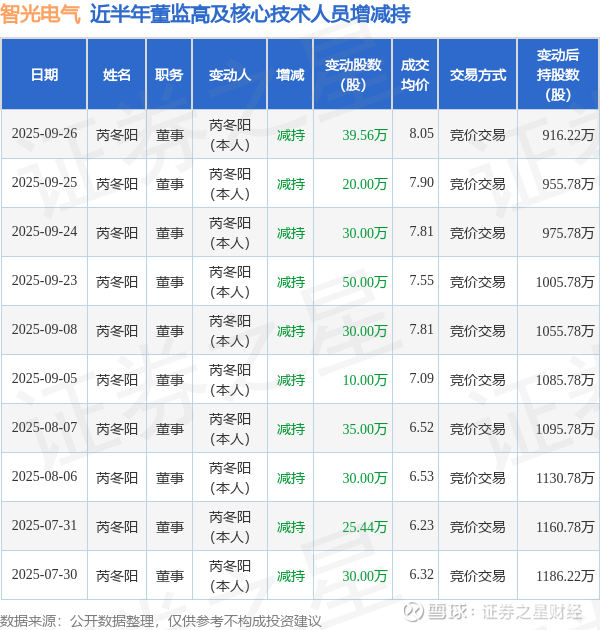
Task: Click the 交易方式 column header
Action: tap(478, 75)
